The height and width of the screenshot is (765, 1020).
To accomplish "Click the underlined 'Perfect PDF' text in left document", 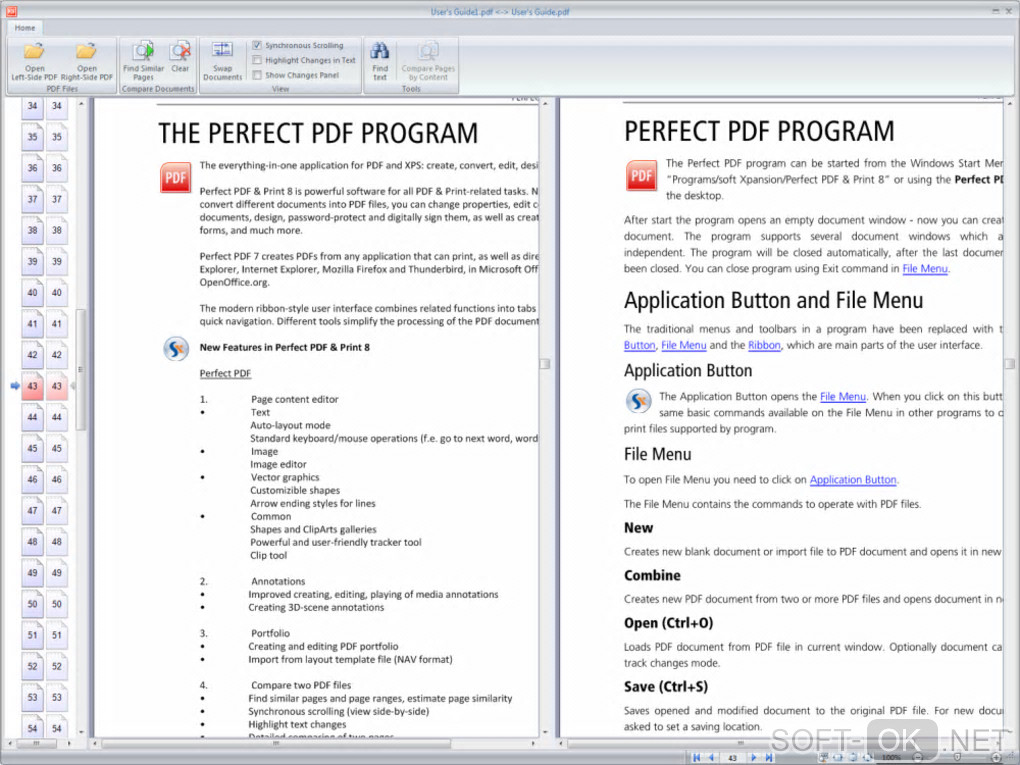I will 225,373.
